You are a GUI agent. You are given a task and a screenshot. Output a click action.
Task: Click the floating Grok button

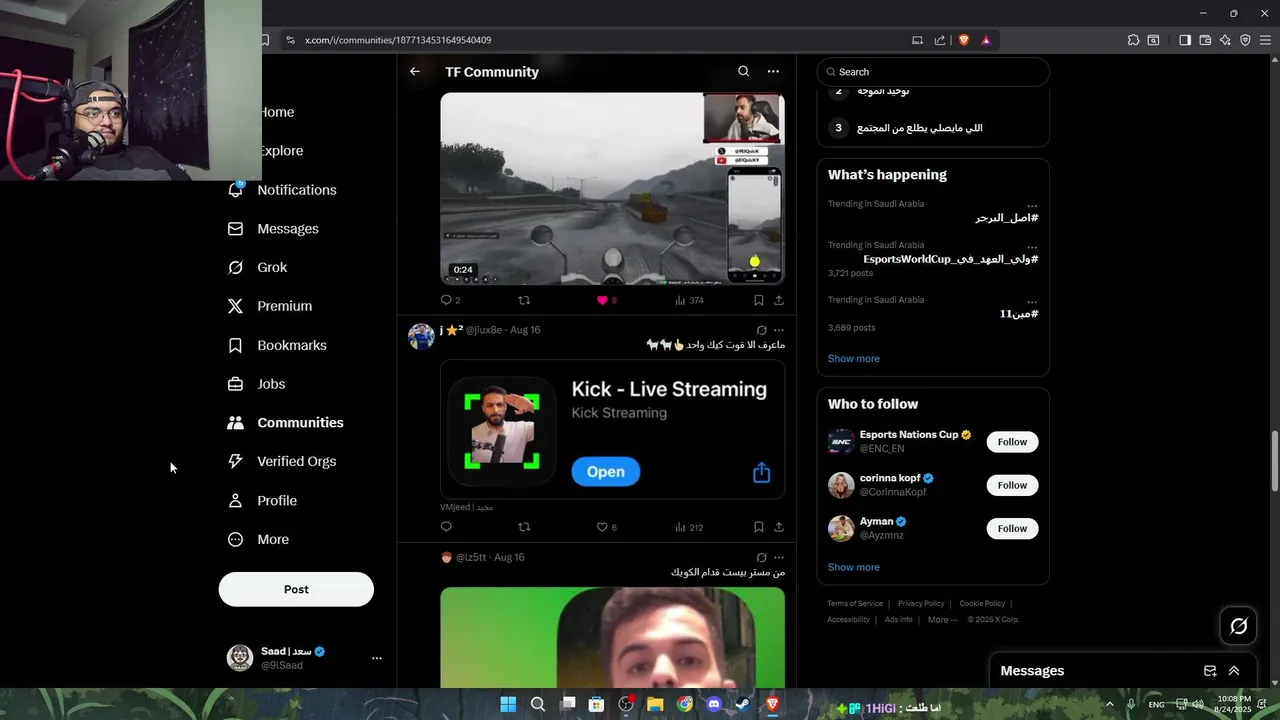1238,626
